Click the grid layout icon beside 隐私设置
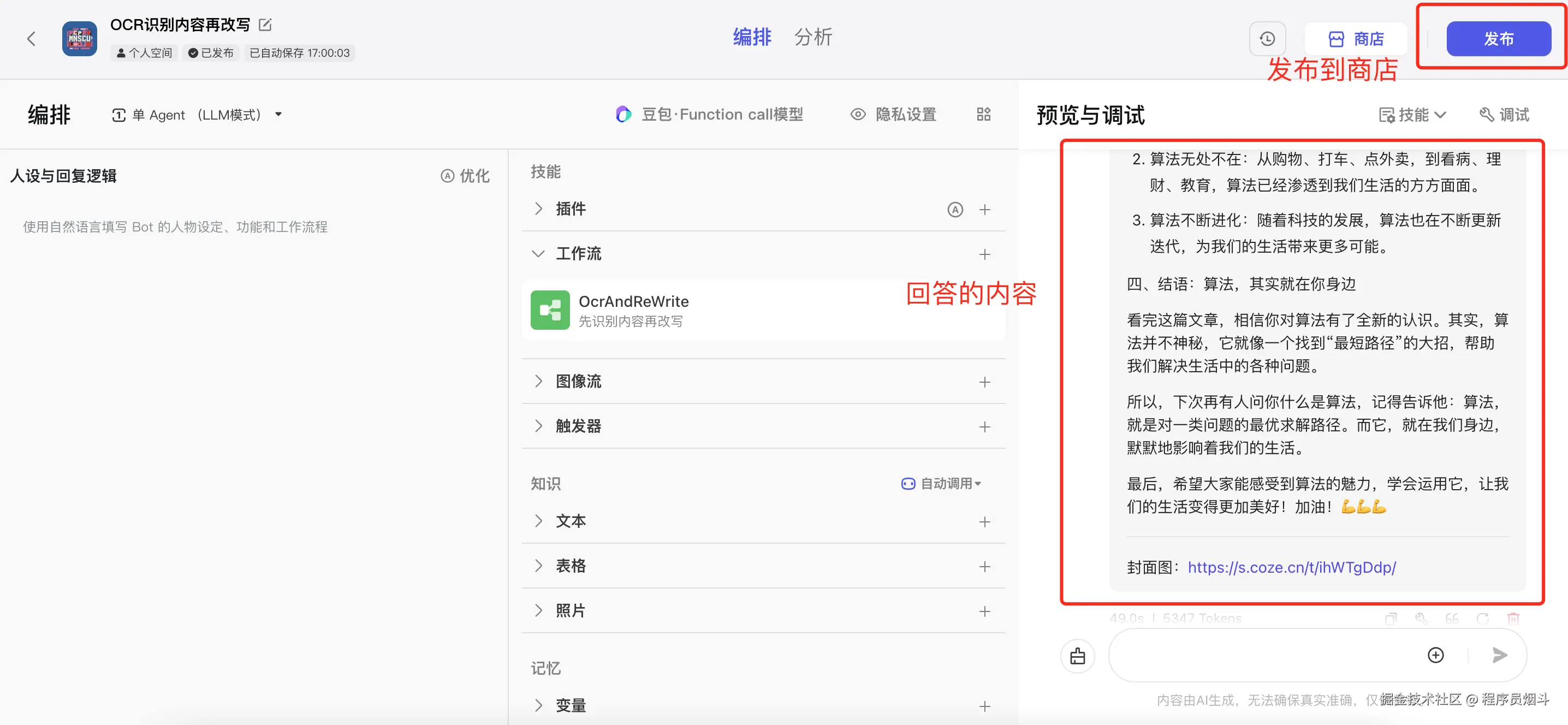Image resolution: width=1568 pixels, height=725 pixels. pyautogui.click(x=983, y=115)
